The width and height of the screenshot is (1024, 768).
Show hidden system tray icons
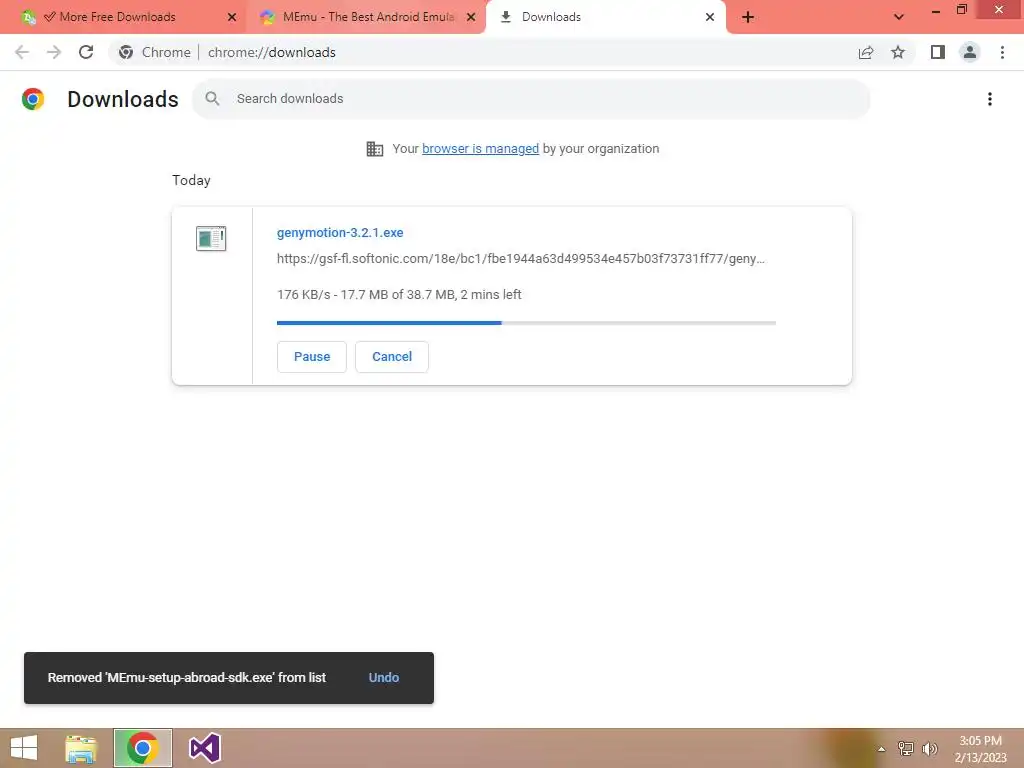(x=882, y=749)
